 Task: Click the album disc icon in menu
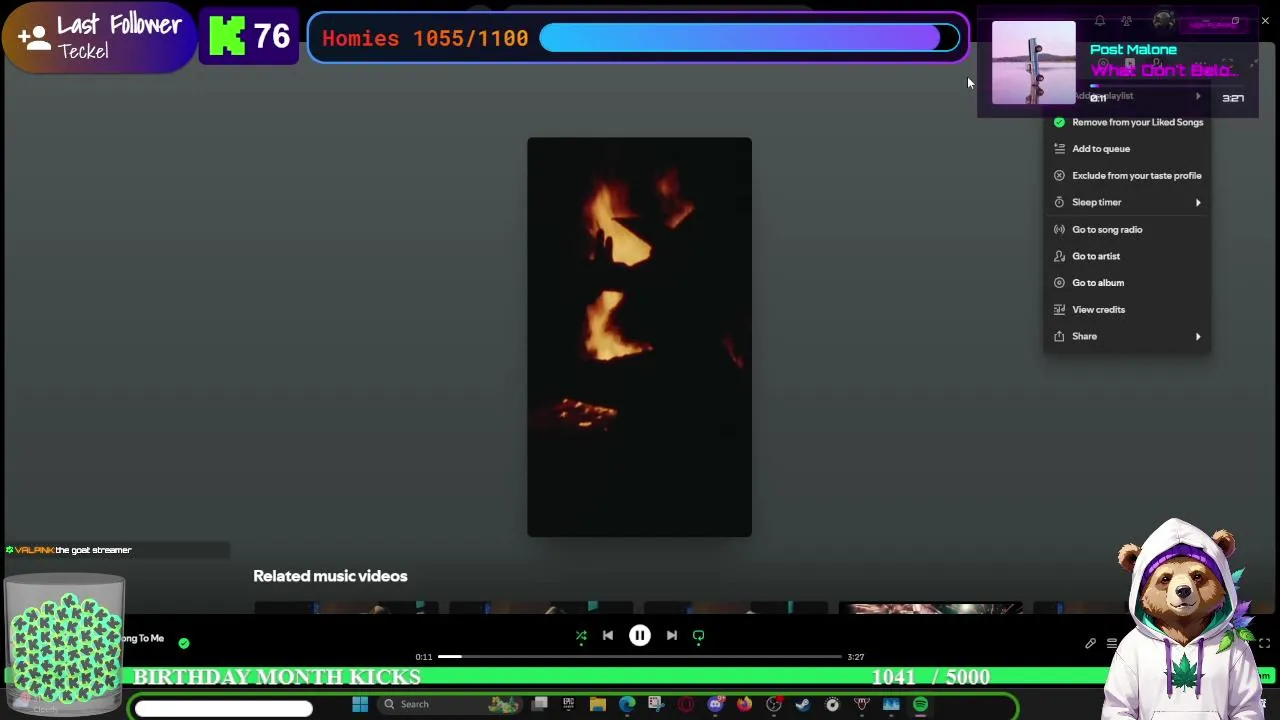pyautogui.click(x=1059, y=283)
